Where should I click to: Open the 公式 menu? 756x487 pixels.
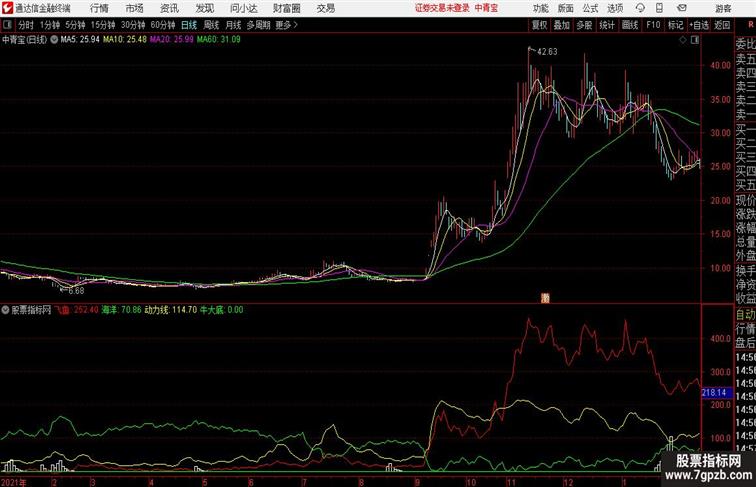[x=590, y=8]
